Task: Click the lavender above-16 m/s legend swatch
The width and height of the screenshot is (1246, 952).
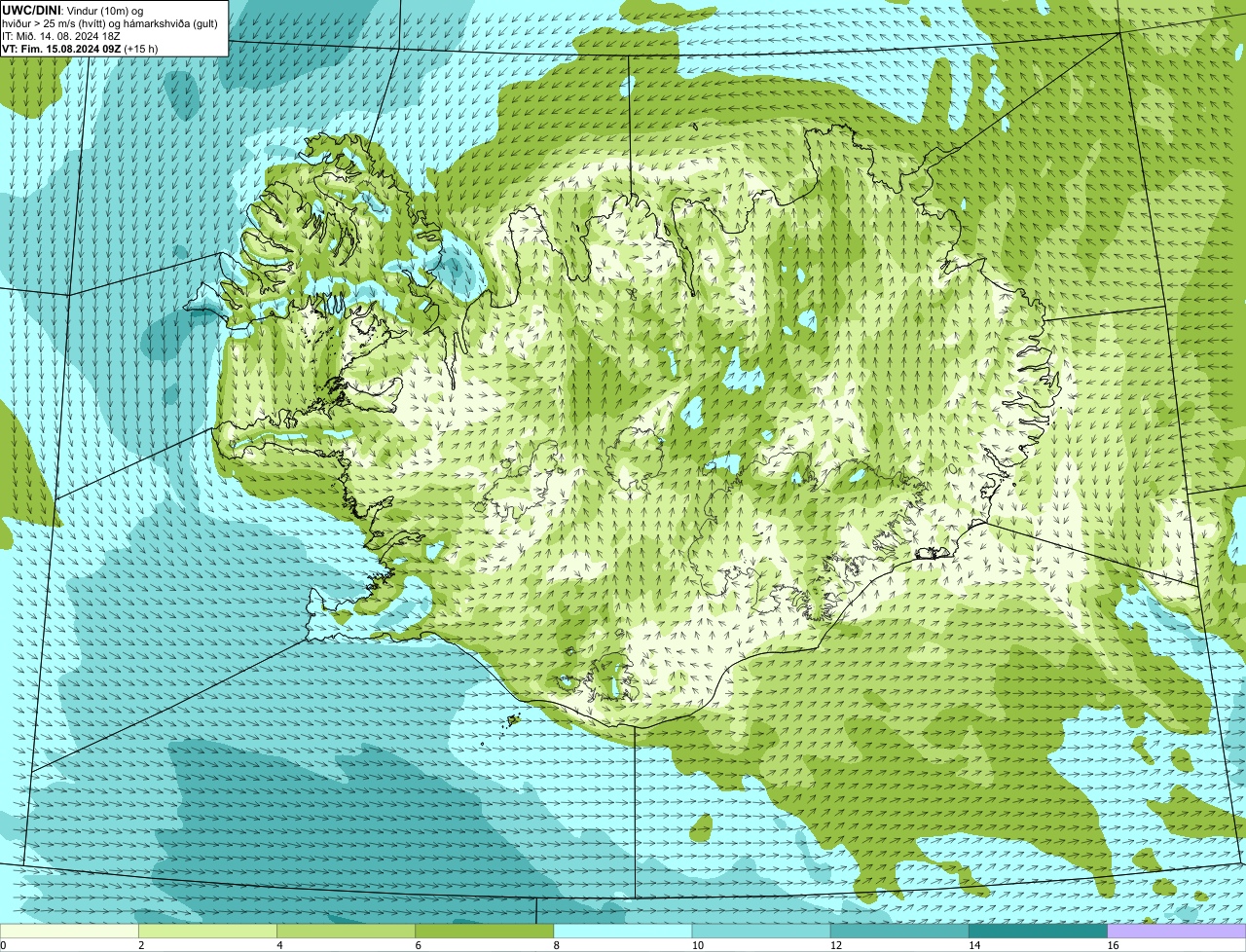Action: pos(1177,931)
